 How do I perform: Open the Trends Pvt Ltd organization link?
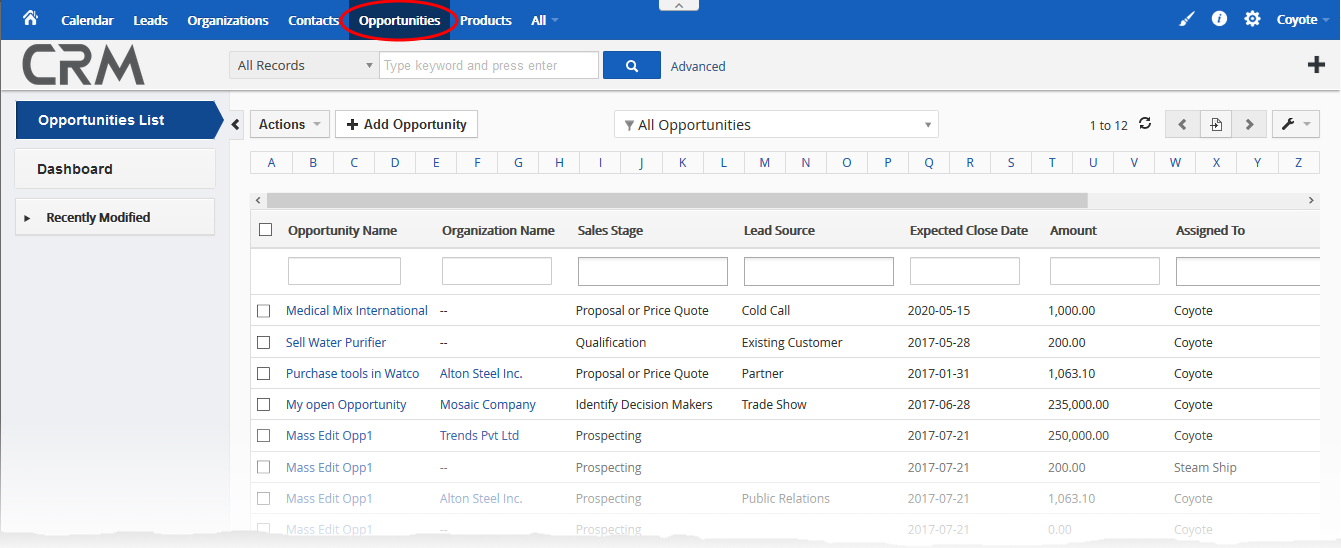[x=480, y=436]
